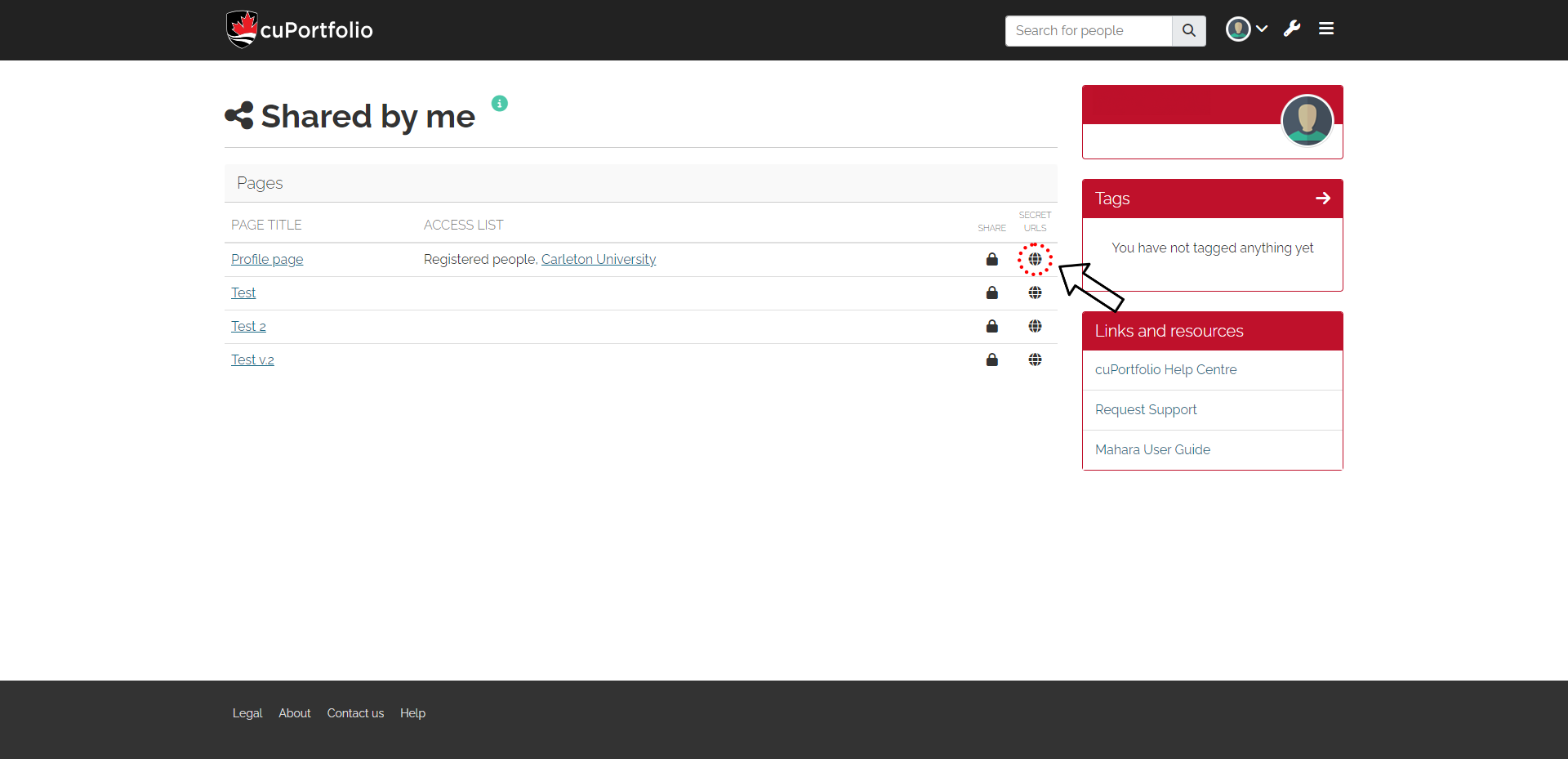Toggle secret URL for Test page

click(x=1035, y=292)
